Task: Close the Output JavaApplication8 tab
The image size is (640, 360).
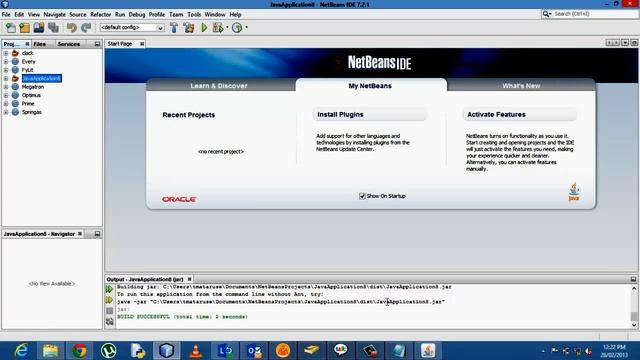Action: click(x=189, y=279)
